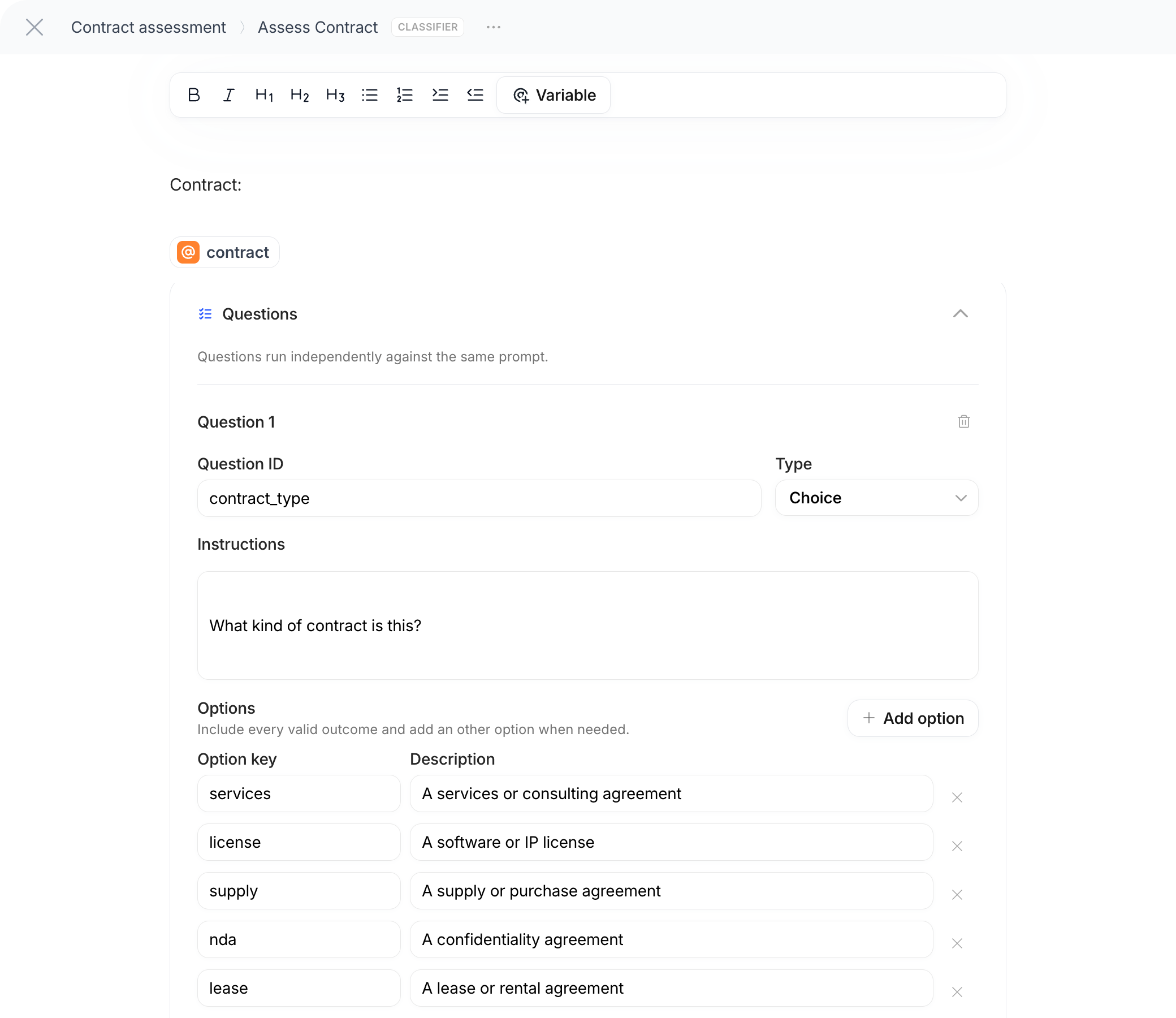Collapse the Questions section

click(960, 313)
